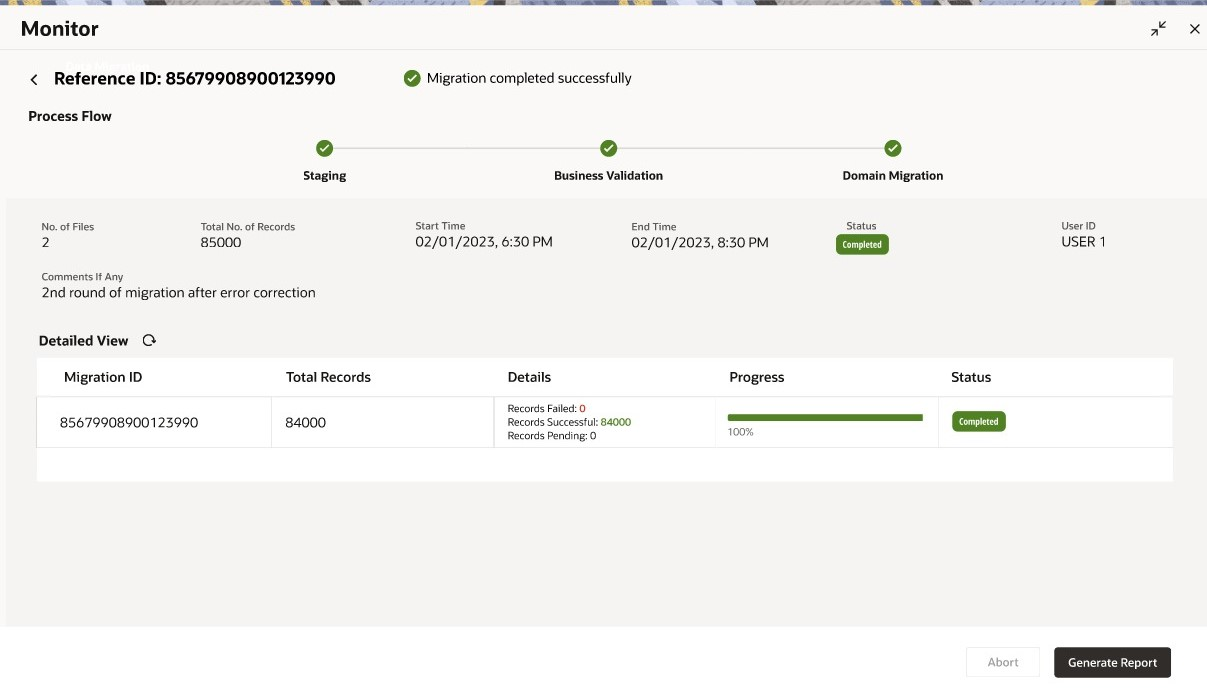Click the 100% progress bar
Screen dimensions: 1207x695
click(825, 418)
